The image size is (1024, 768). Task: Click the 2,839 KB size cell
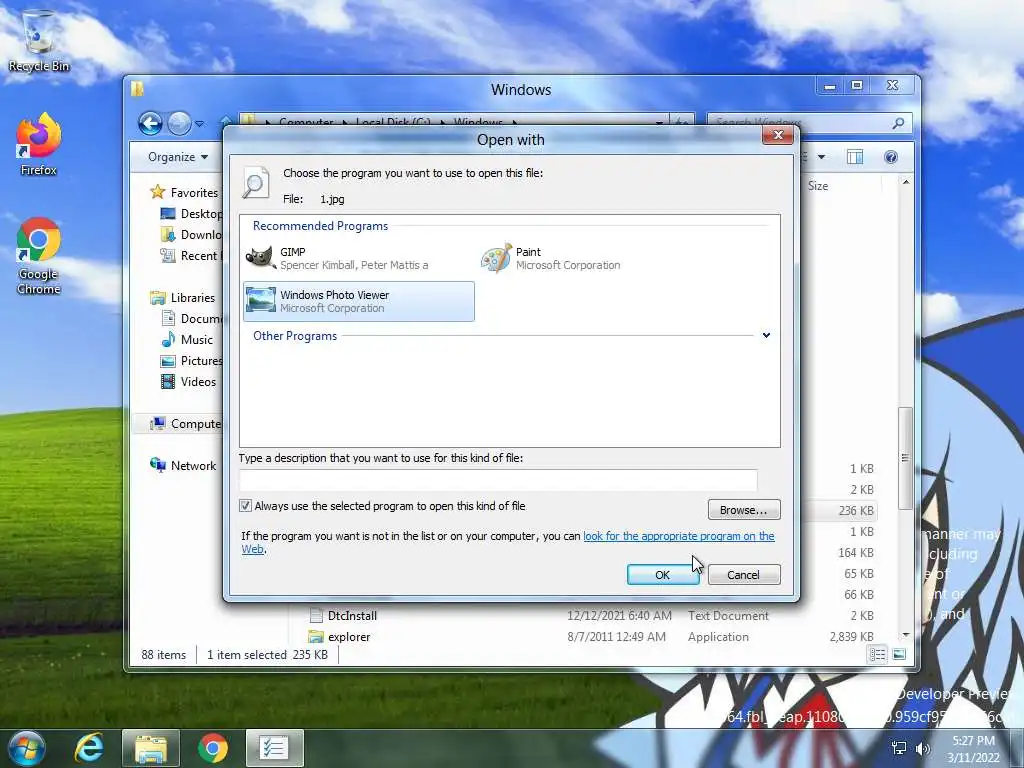point(851,636)
